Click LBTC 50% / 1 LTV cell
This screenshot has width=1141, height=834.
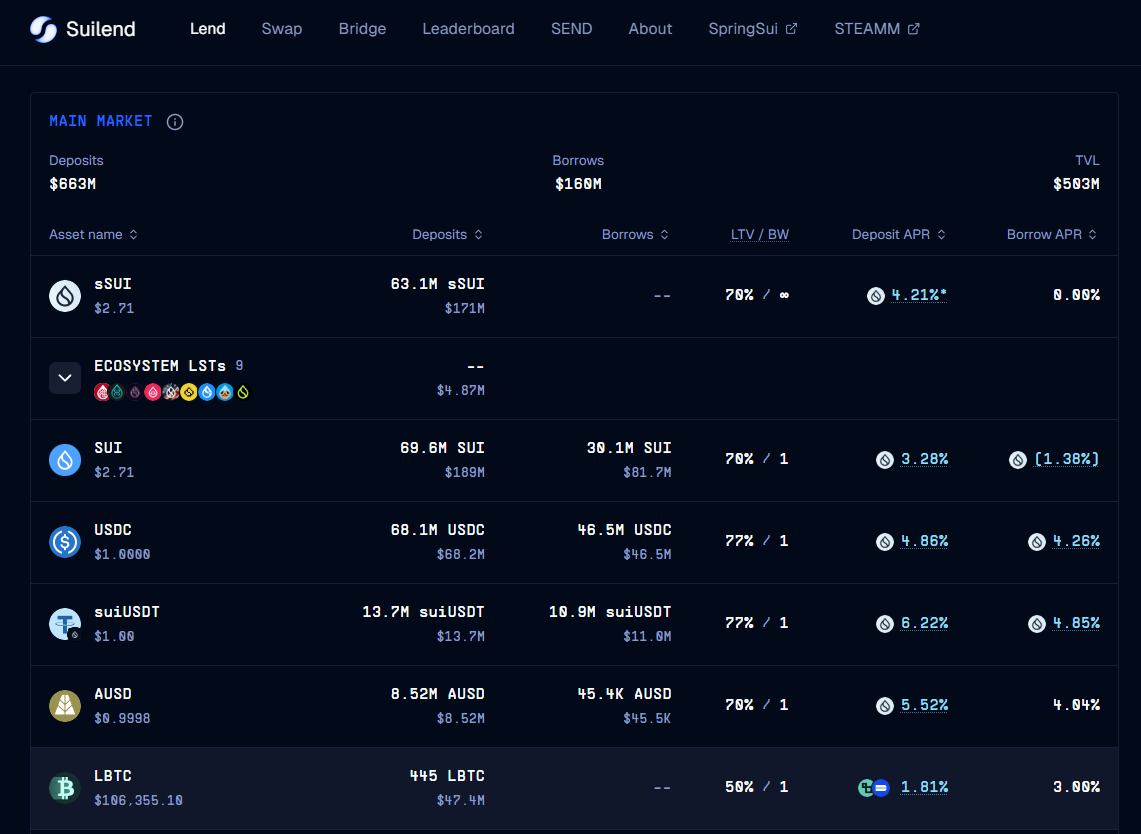point(756,787)
